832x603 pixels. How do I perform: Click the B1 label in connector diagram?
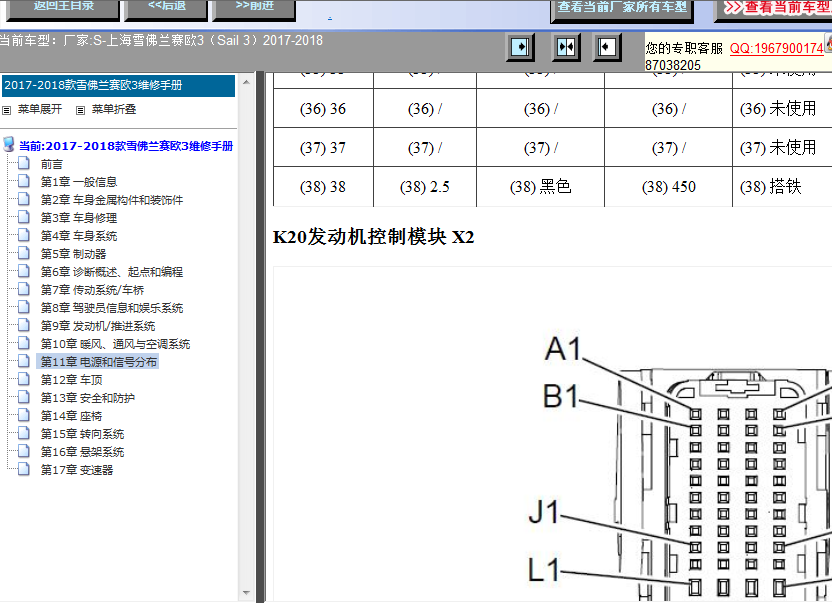tap(560, 396)
